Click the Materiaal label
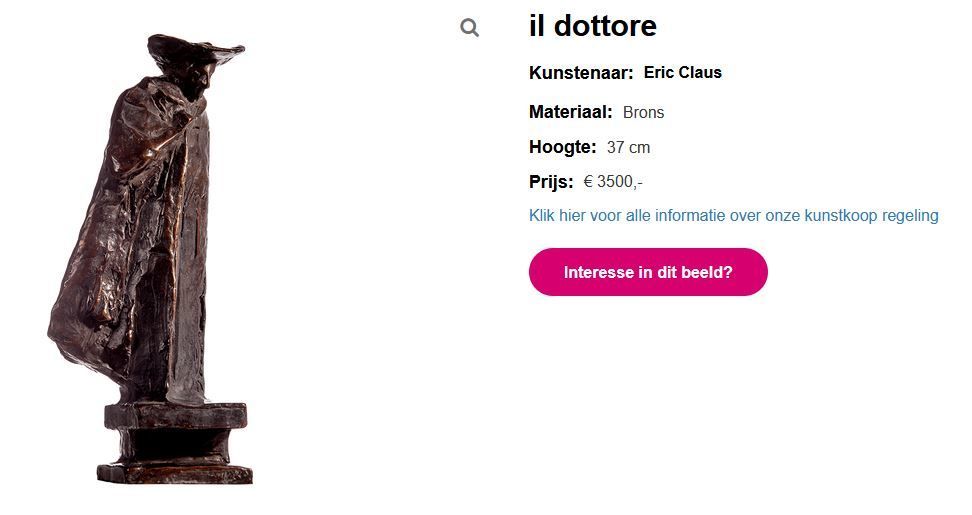 (x=570, y=112)
